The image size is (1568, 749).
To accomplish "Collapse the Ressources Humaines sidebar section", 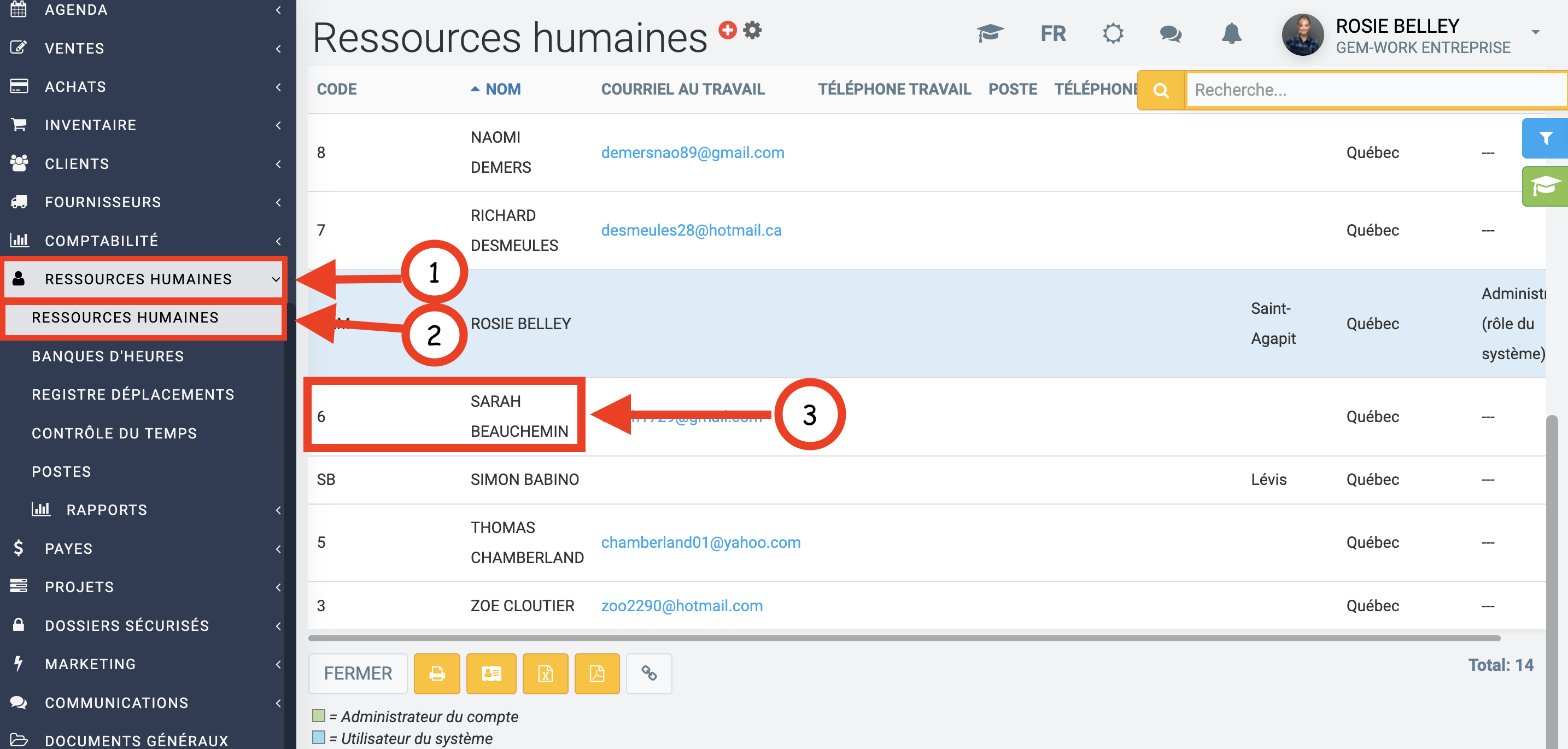I will (138, 279).
